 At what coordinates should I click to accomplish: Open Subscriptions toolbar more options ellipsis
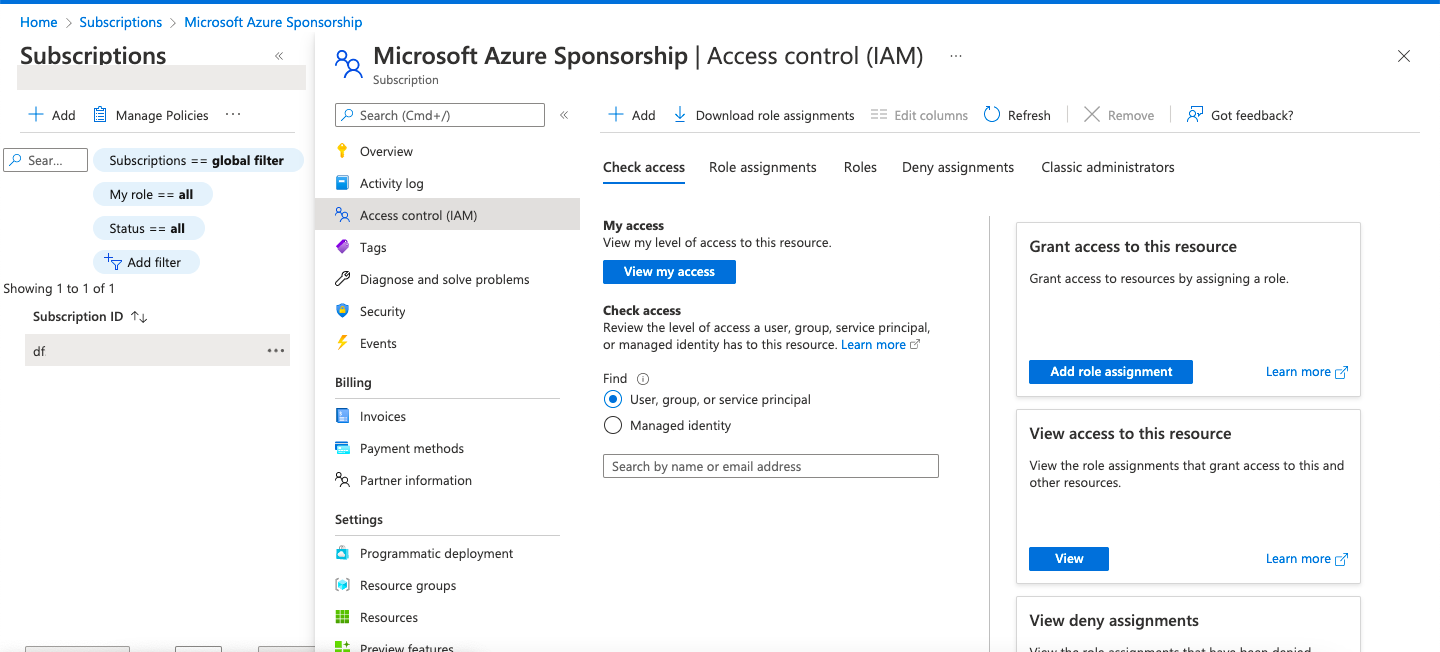coord(233,115)
